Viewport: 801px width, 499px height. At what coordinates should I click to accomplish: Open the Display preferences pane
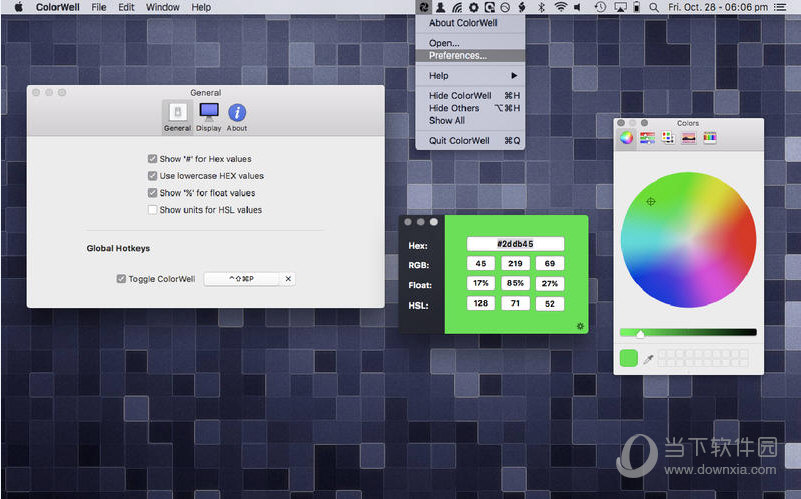[x=209, y=117]
